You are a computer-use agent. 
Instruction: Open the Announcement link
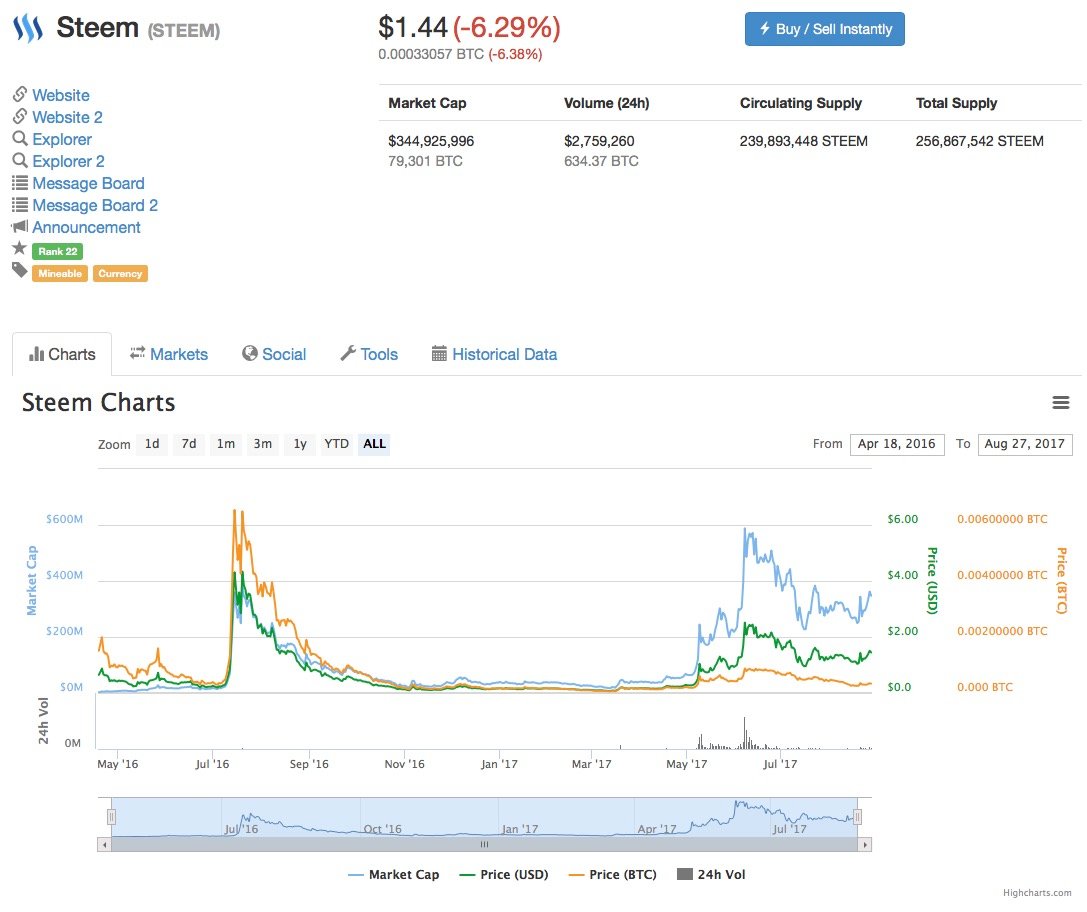[86, 227]
